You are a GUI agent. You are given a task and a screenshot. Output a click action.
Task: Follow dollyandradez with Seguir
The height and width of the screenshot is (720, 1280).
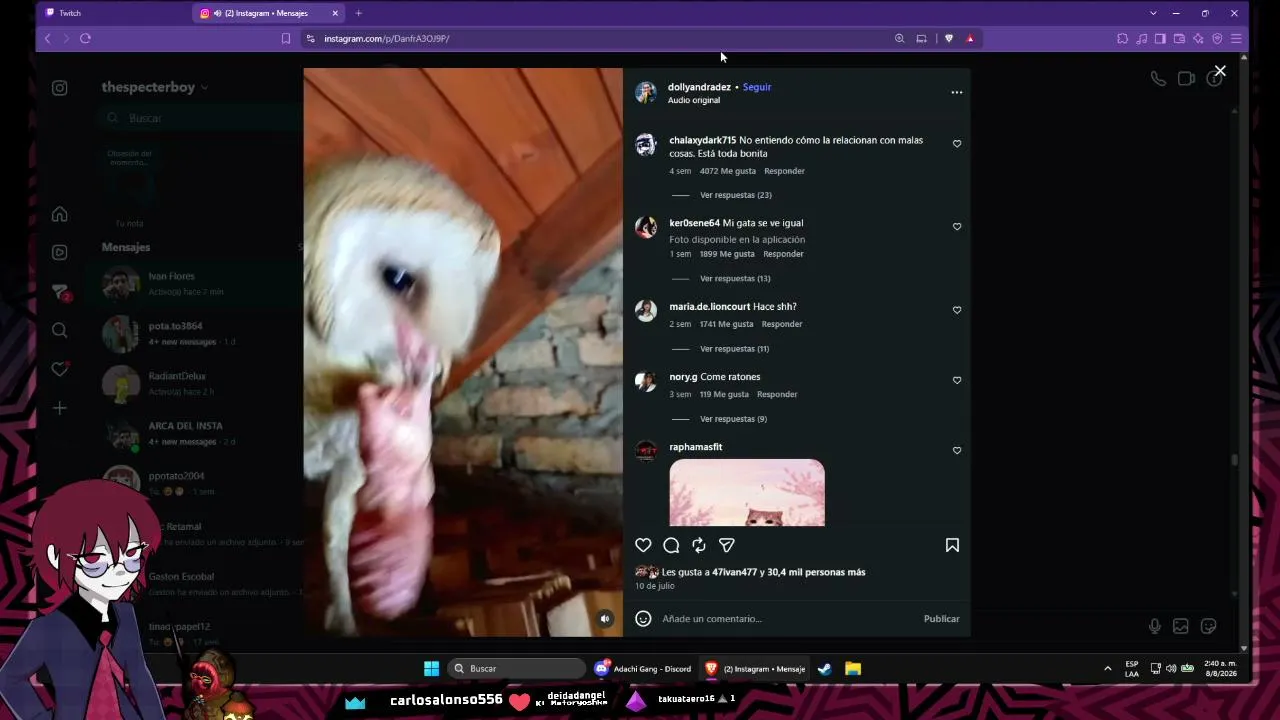coord(757,87)
